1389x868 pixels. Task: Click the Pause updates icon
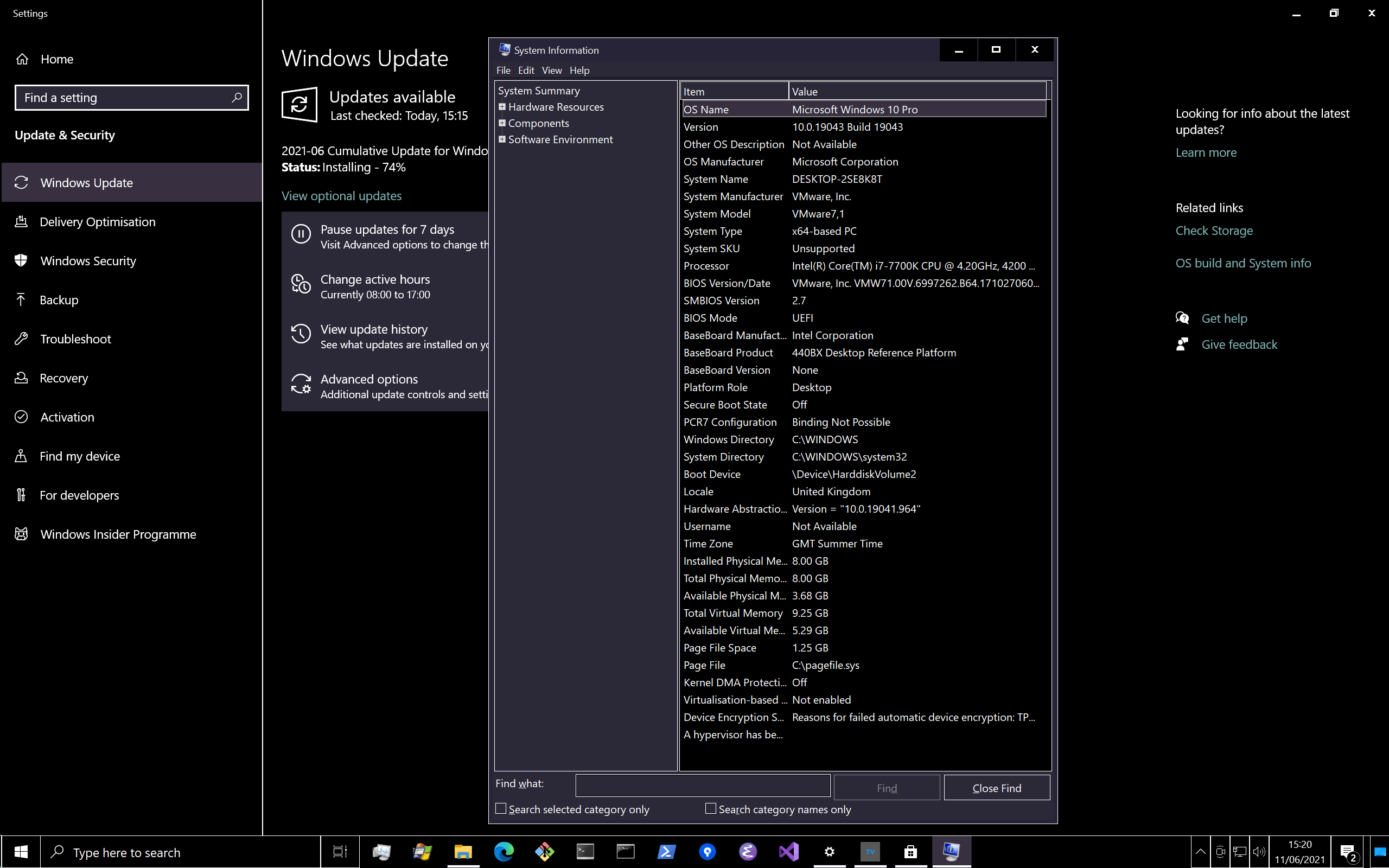[301, 234]
